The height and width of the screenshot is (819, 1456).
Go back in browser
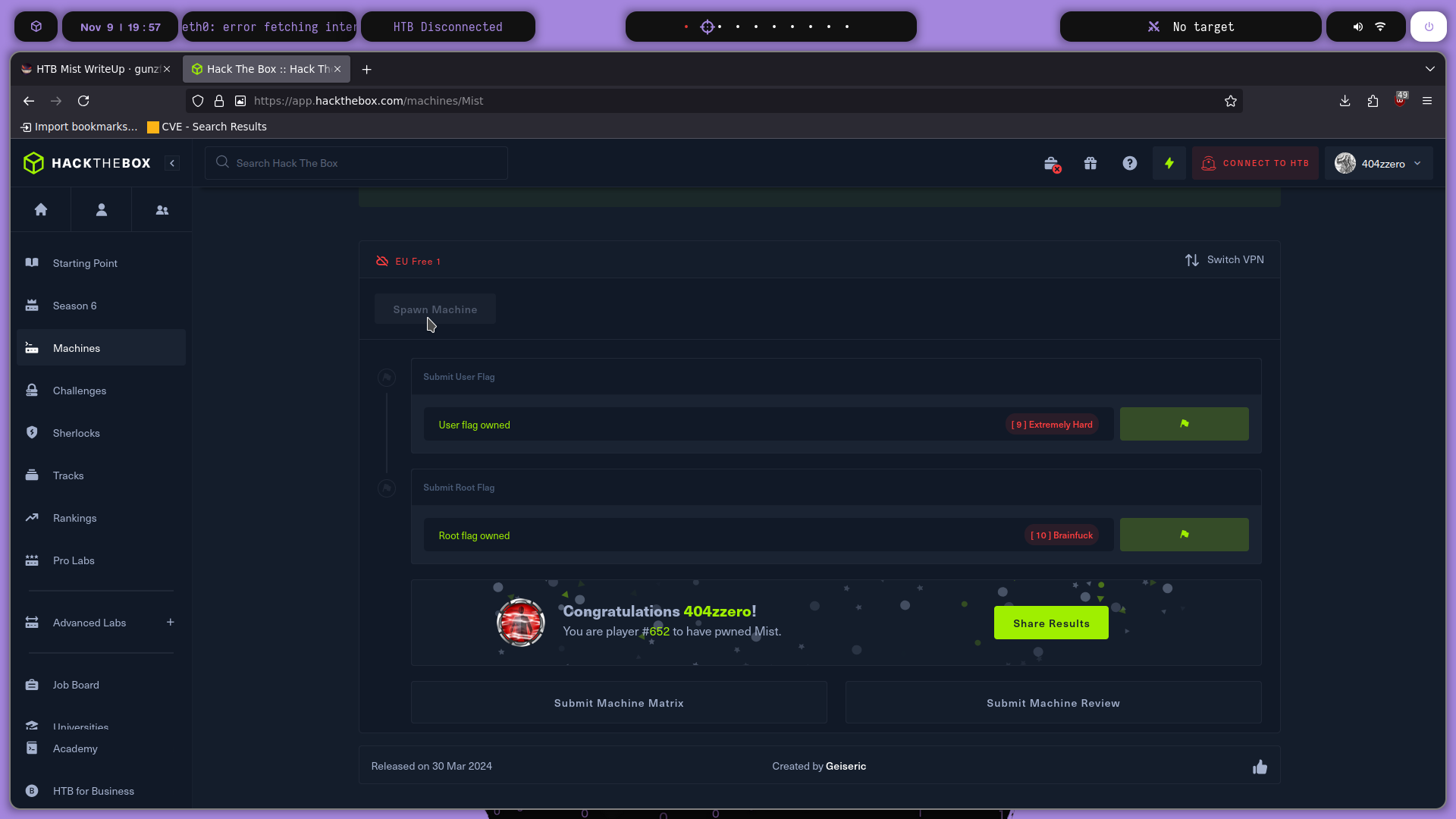[x=29, y=101]
